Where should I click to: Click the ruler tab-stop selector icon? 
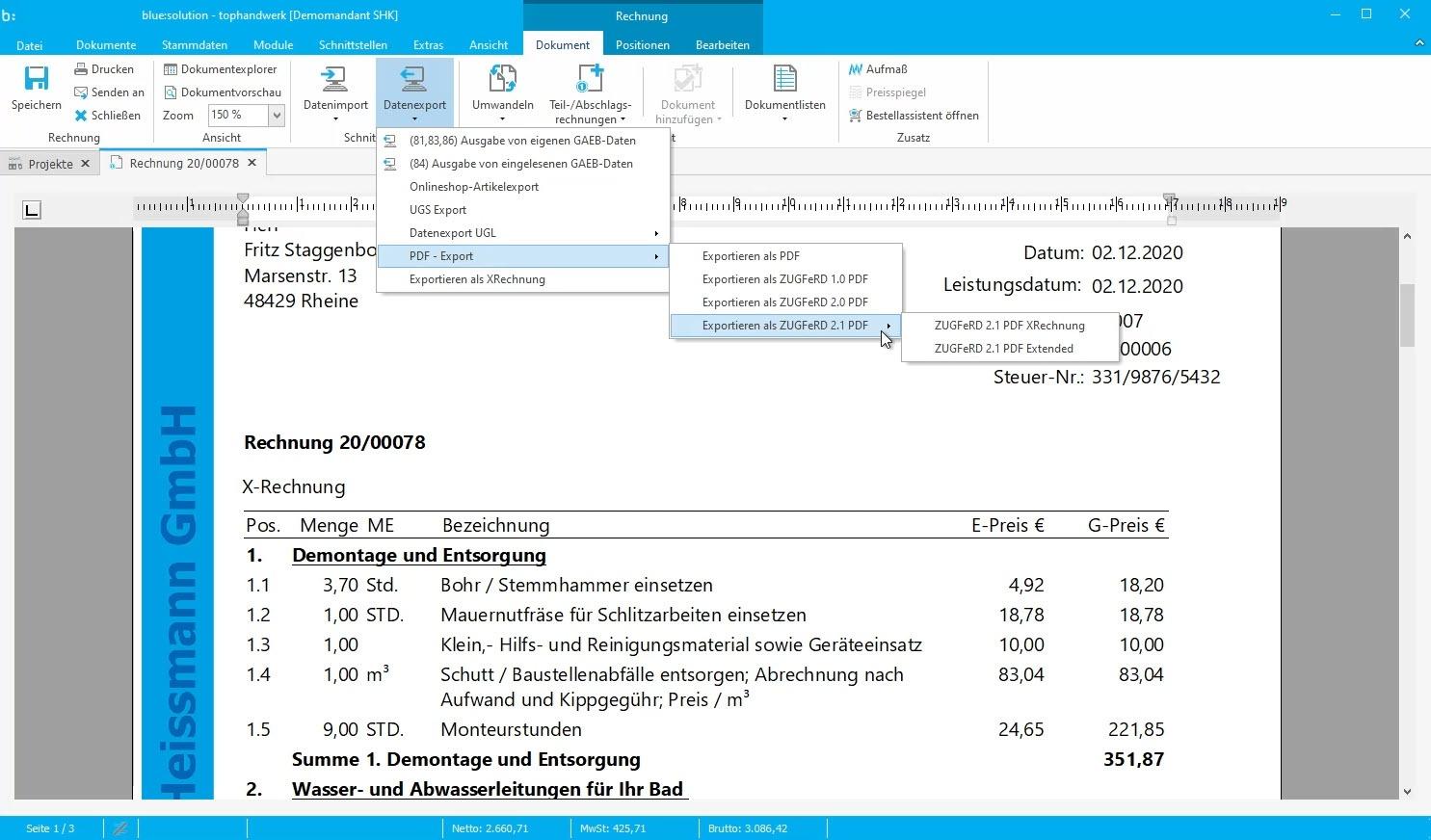point(32,210)
